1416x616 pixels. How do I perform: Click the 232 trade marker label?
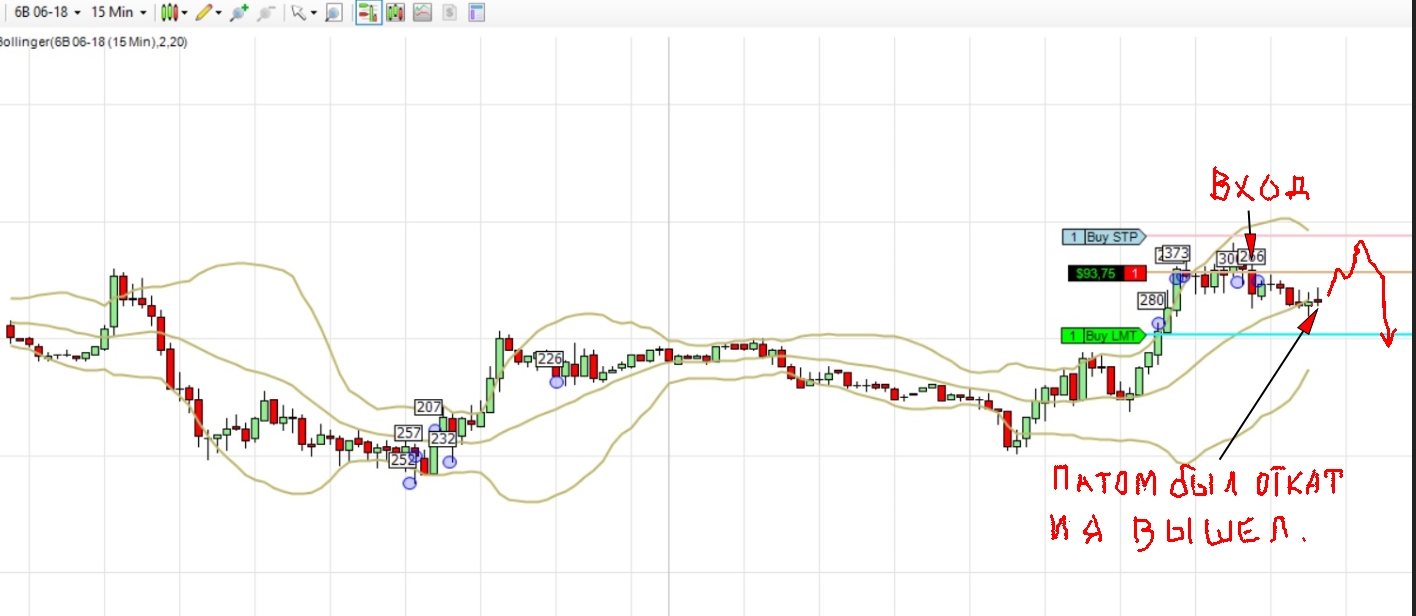point(443,439)
